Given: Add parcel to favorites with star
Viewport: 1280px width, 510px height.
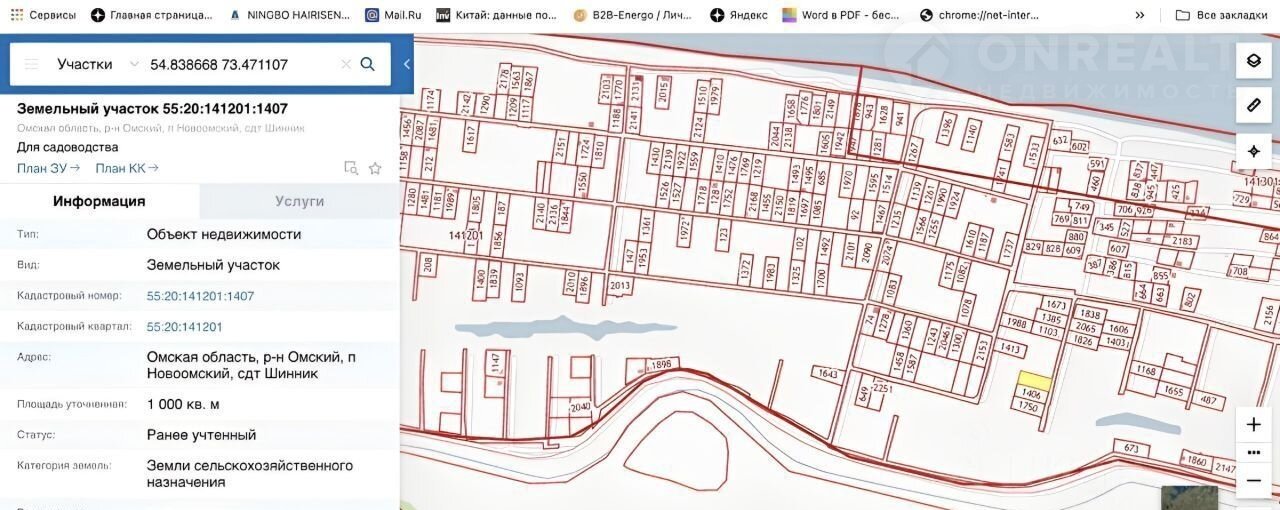Looking at the screenshot, I should pyautogui.click(x=375, y=168).
